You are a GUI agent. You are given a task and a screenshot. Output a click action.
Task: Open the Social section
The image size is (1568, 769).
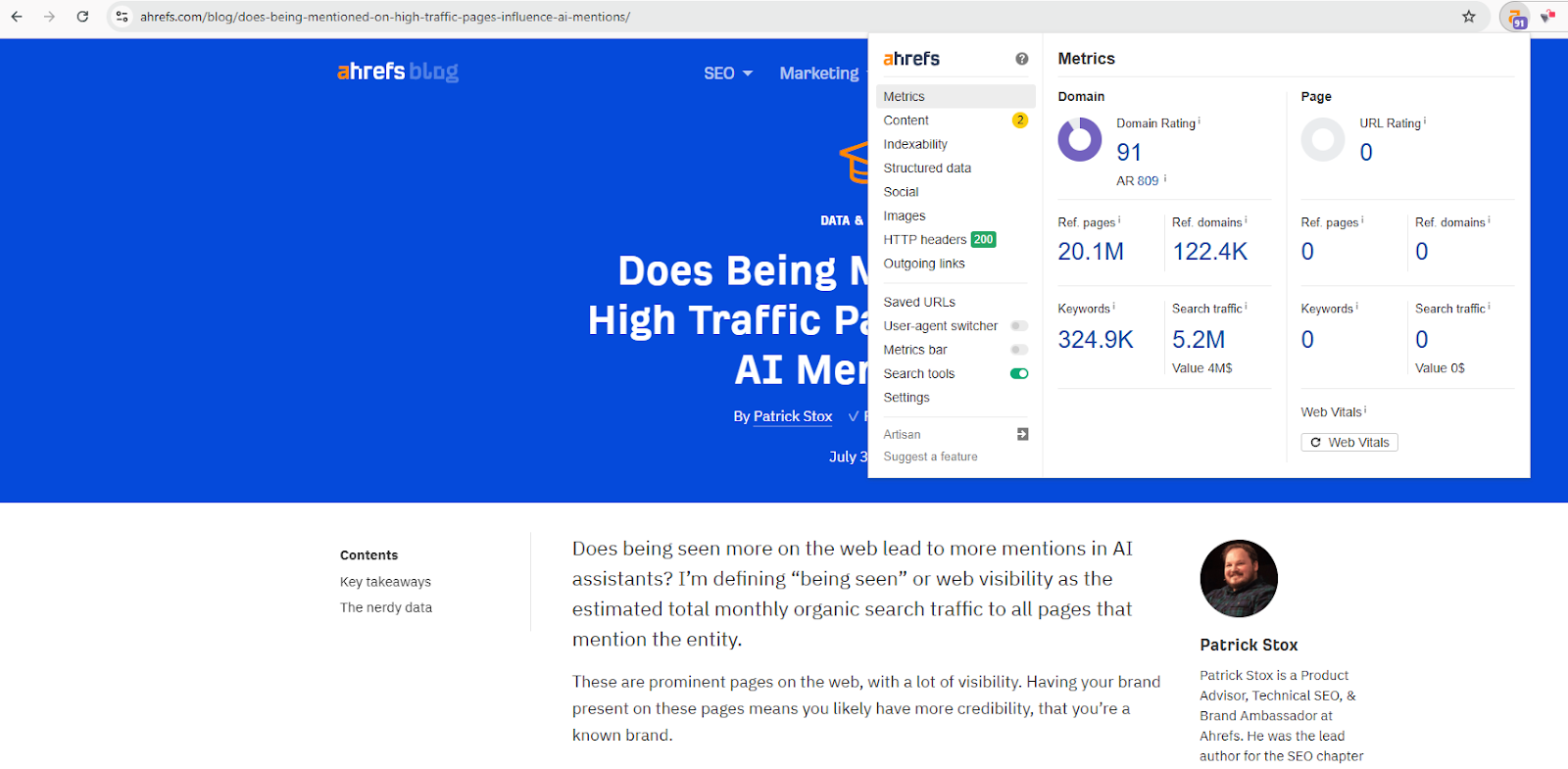(x=901, y=192)
